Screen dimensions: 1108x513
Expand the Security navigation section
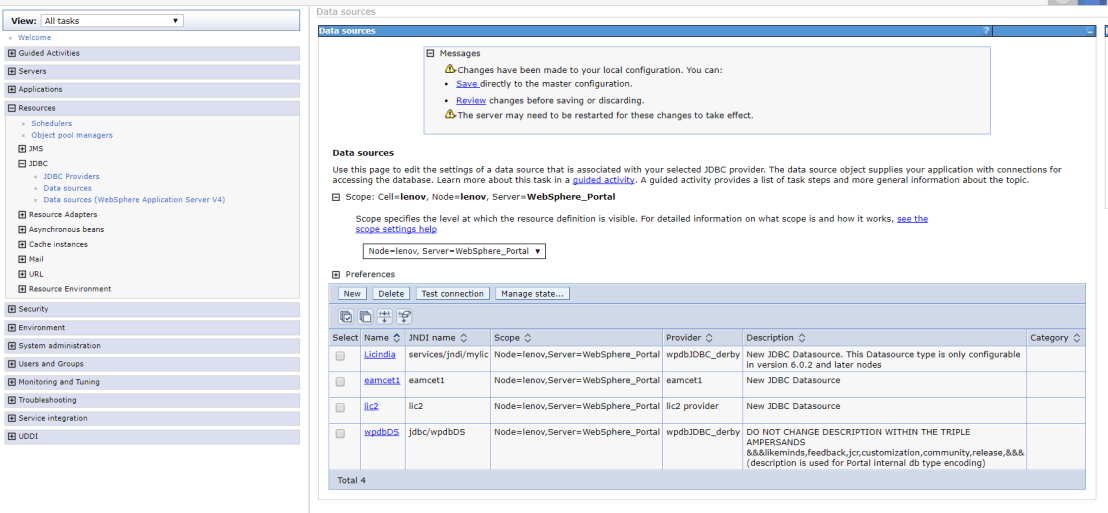[x=11, y=309]
